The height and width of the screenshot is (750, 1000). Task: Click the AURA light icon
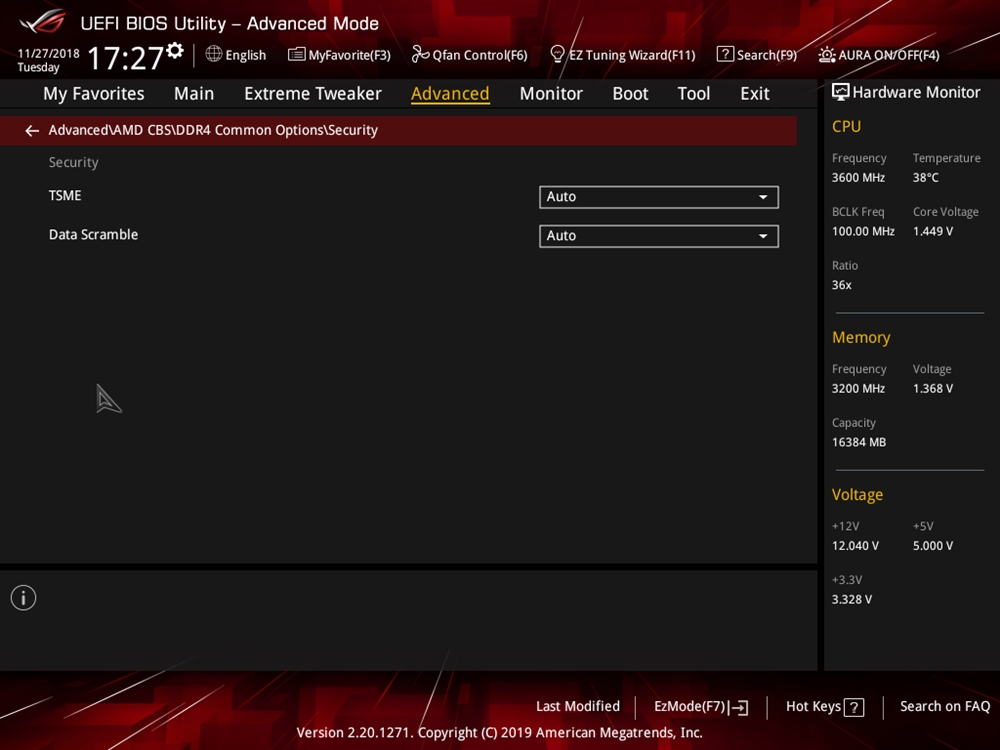pyautogui.click(x=827, y=54)
